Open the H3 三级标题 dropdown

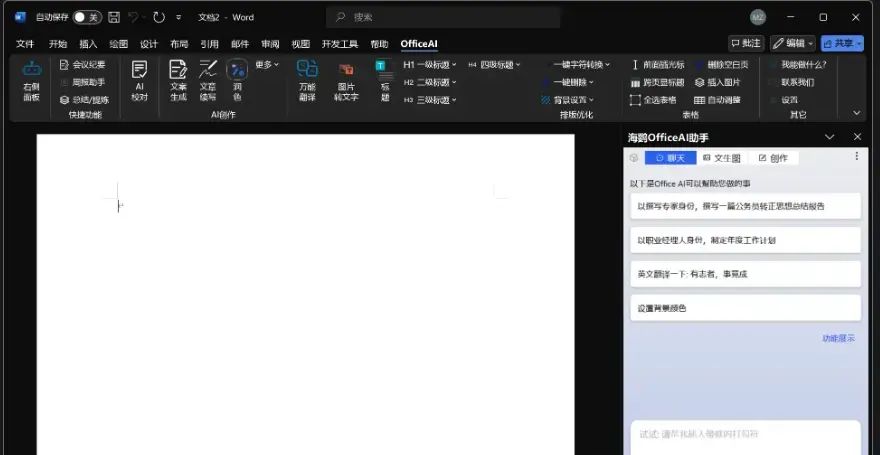tap(430, 100)
